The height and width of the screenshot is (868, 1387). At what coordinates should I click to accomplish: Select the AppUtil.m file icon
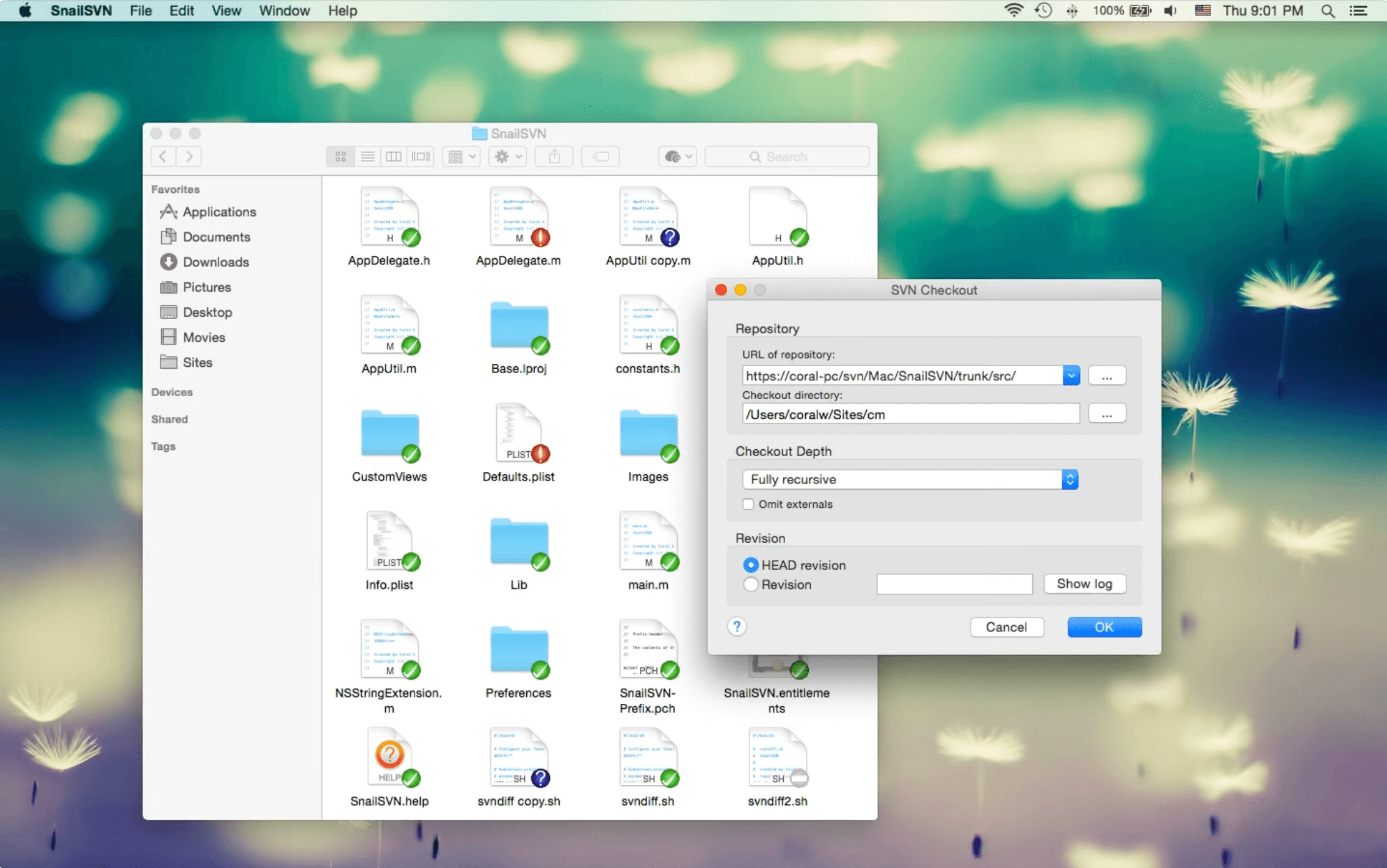click(x=389, y=325)
